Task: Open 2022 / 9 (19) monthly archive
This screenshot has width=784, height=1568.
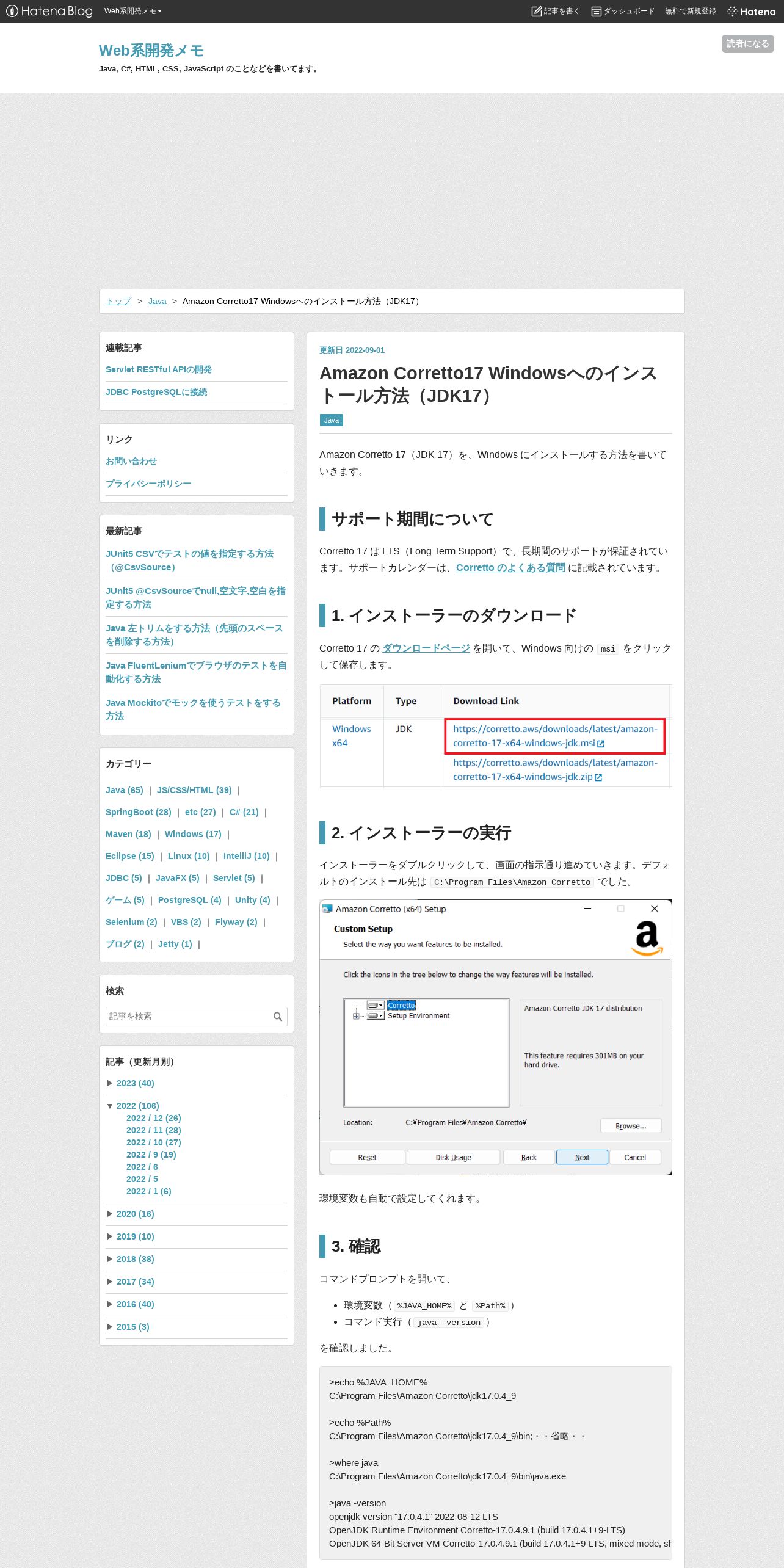Action: pos(151,1155)
